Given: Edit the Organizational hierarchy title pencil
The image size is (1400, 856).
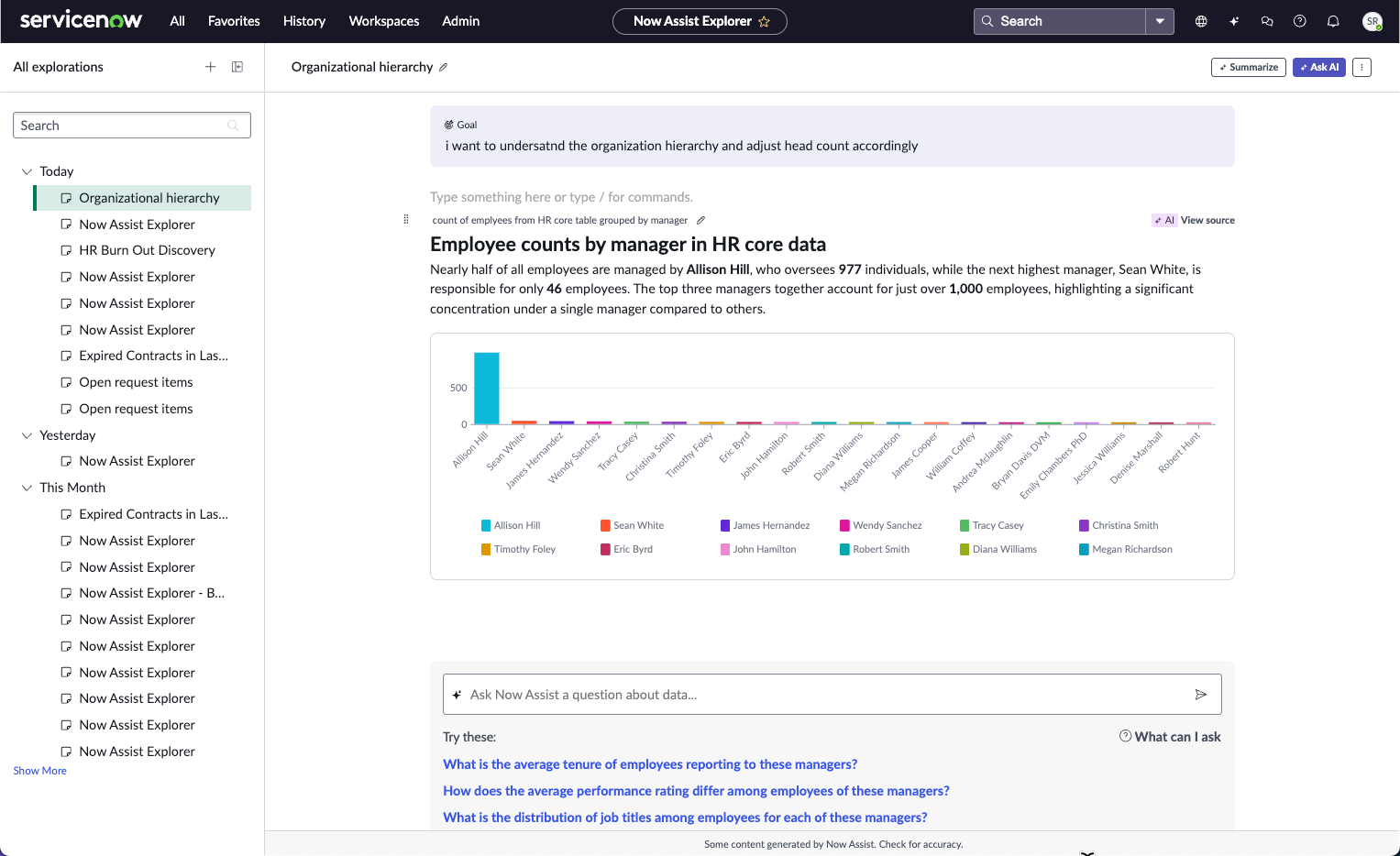Looking at the screenshot, I should coord(444,67).
